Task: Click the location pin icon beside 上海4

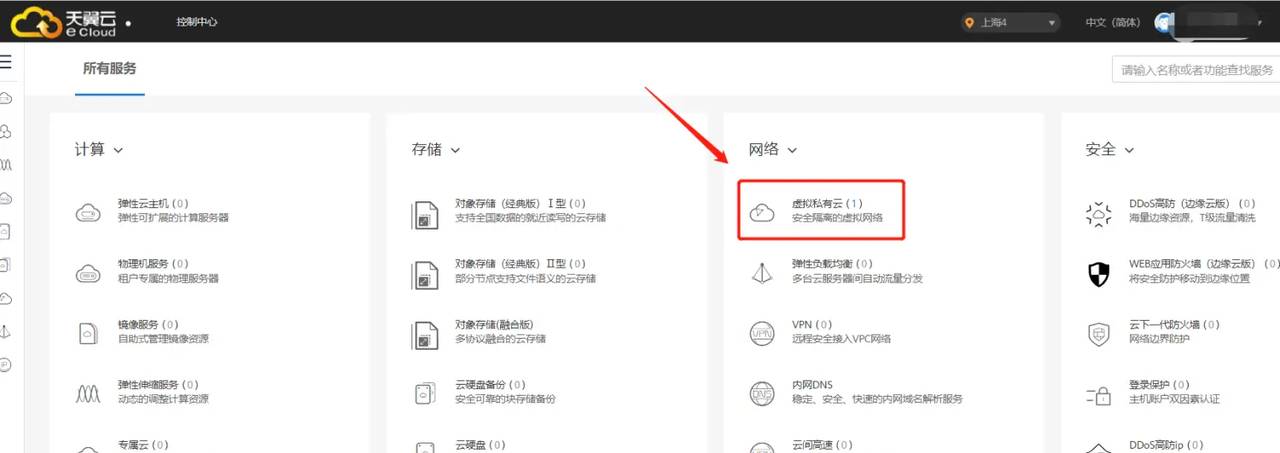Action: [x=969, y=22]
